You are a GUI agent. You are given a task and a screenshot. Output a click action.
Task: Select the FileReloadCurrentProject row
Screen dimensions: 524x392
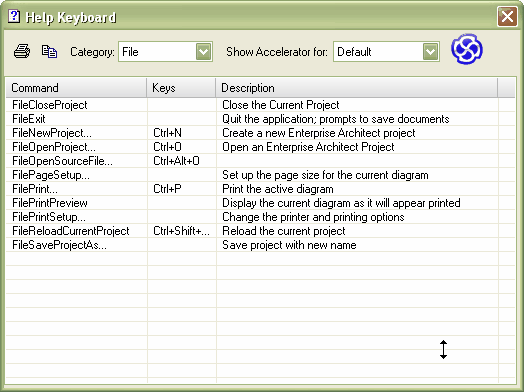(260, 231)
